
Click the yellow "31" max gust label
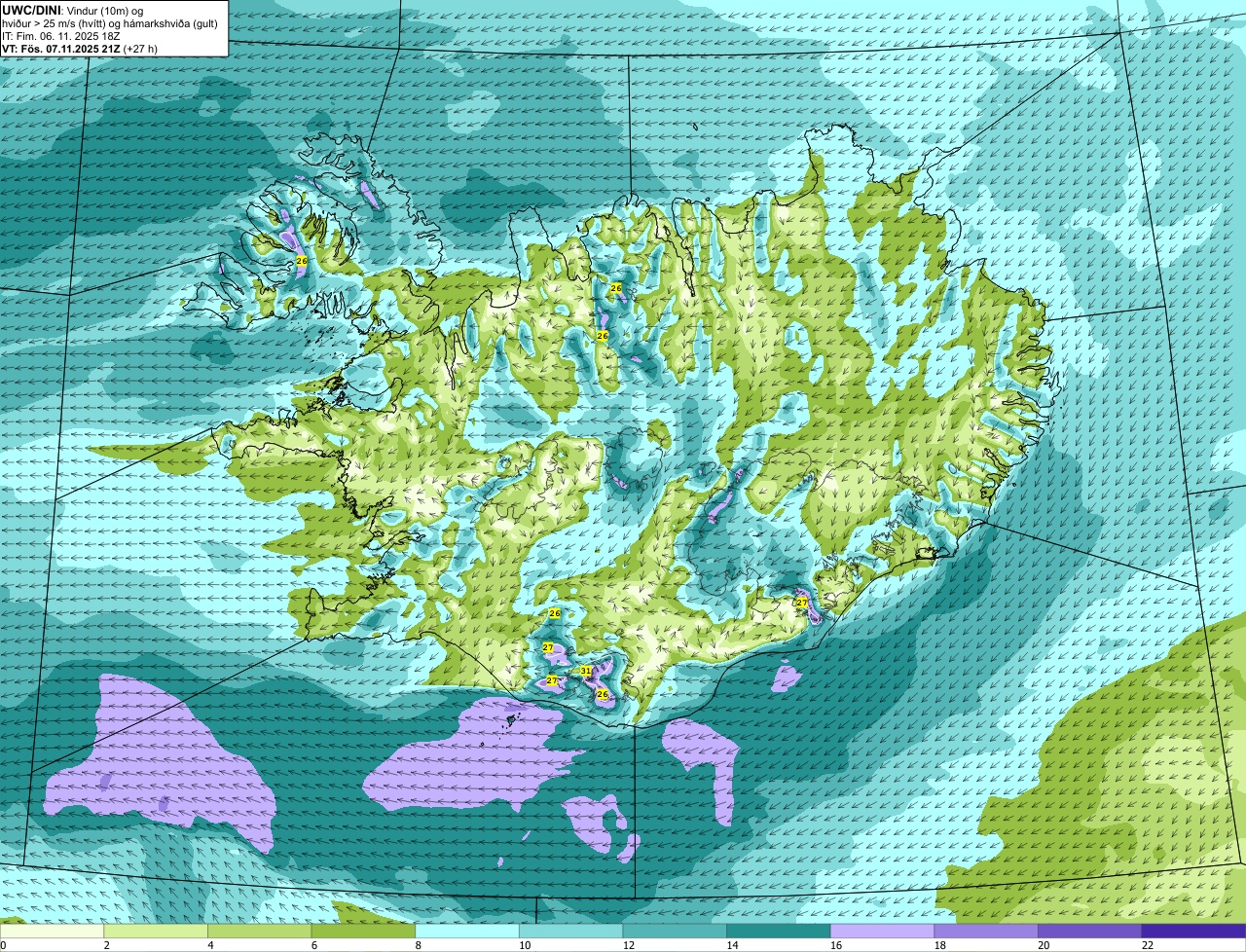586,671
